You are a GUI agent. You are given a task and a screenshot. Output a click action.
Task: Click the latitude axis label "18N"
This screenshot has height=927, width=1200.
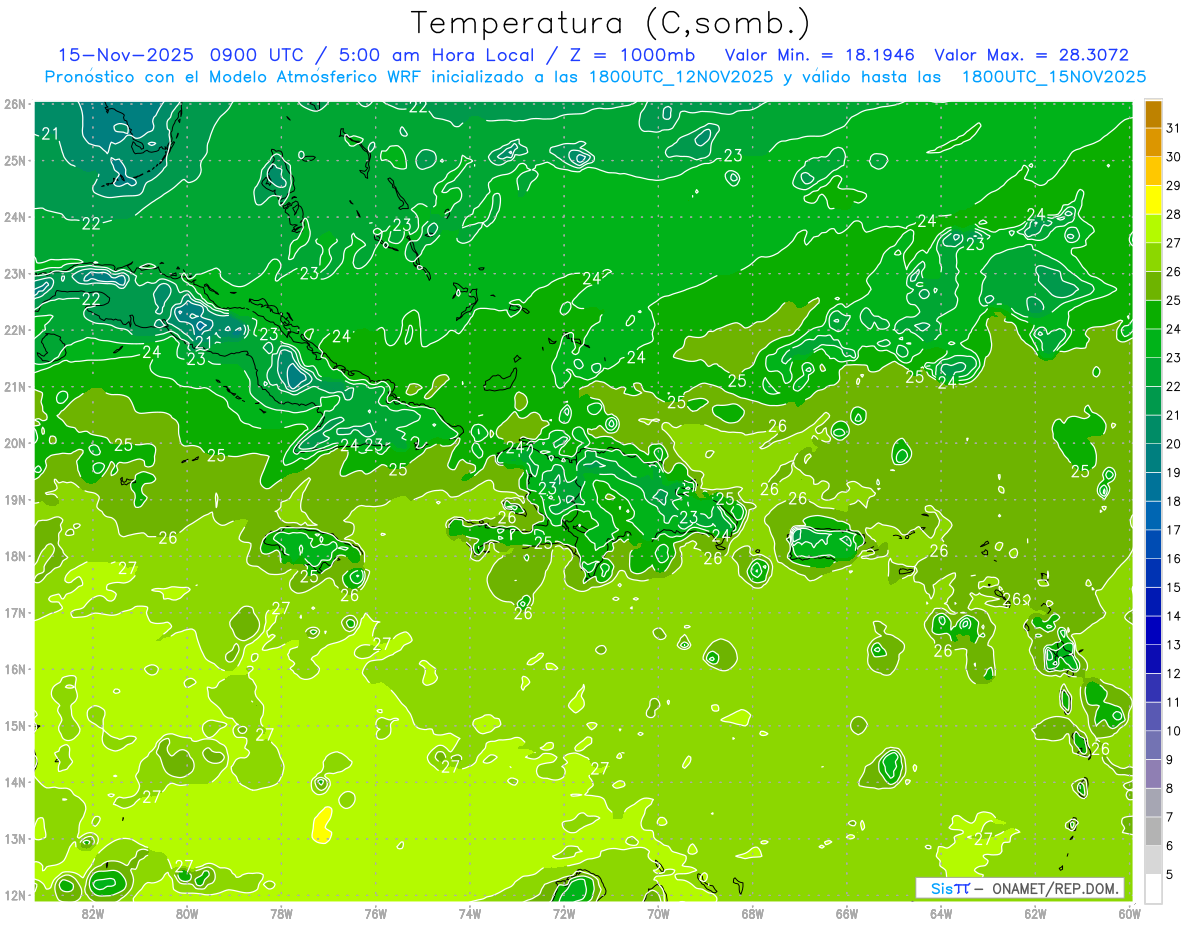(x=15, y=556)
